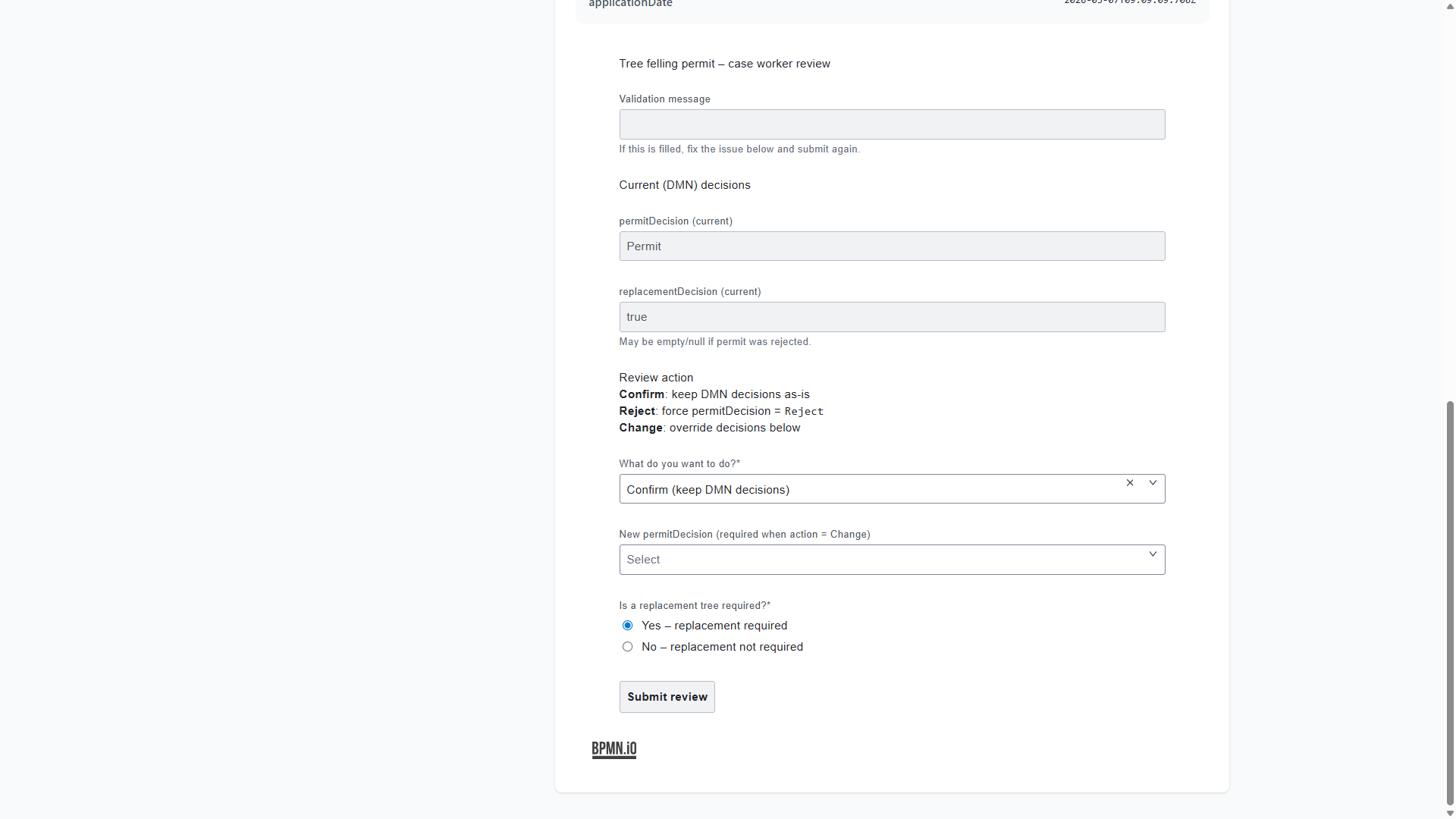Click the permitDecision (current) field showing Permit
1456x819 pixels.
pos(892,246)
